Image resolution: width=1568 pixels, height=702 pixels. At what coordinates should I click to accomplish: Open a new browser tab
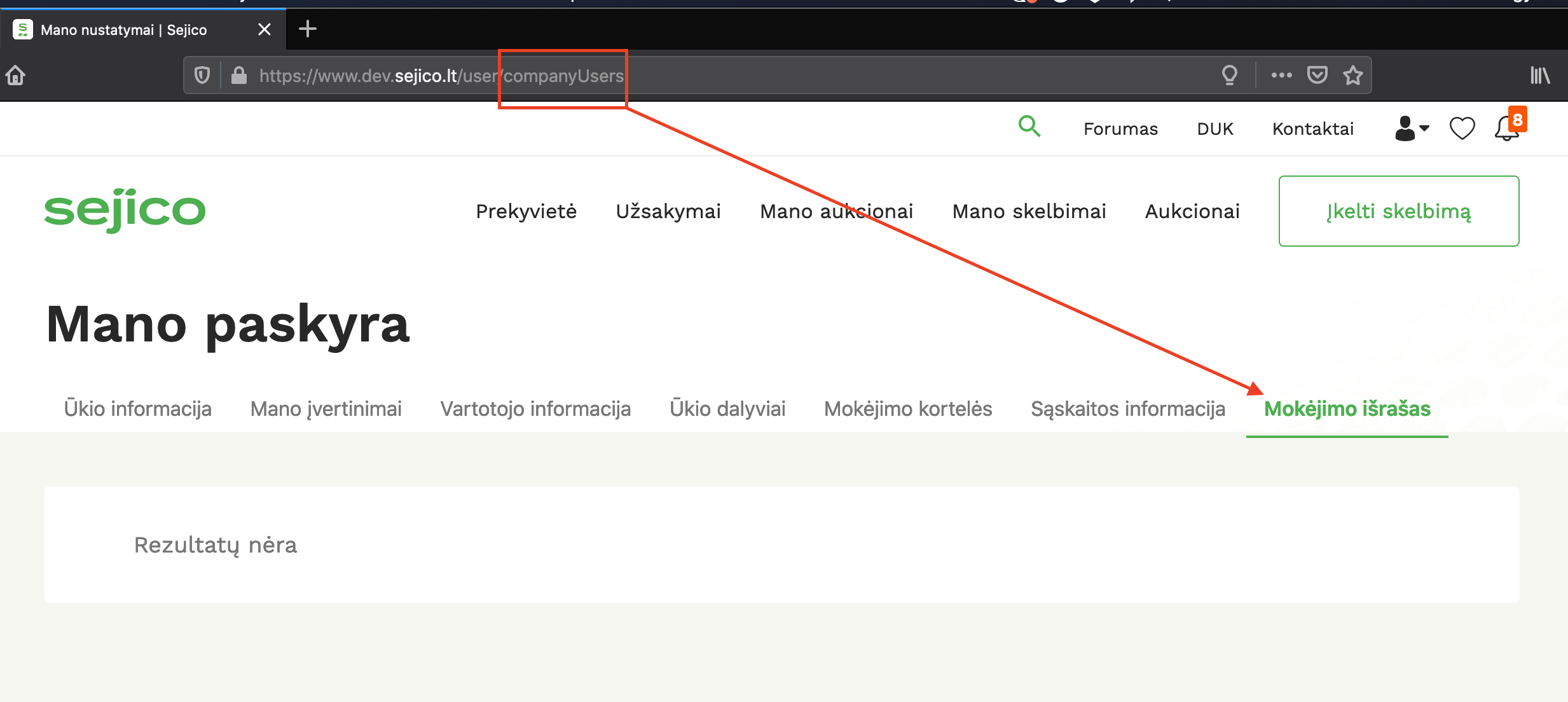pyautogui.click(x=308, y=29)
